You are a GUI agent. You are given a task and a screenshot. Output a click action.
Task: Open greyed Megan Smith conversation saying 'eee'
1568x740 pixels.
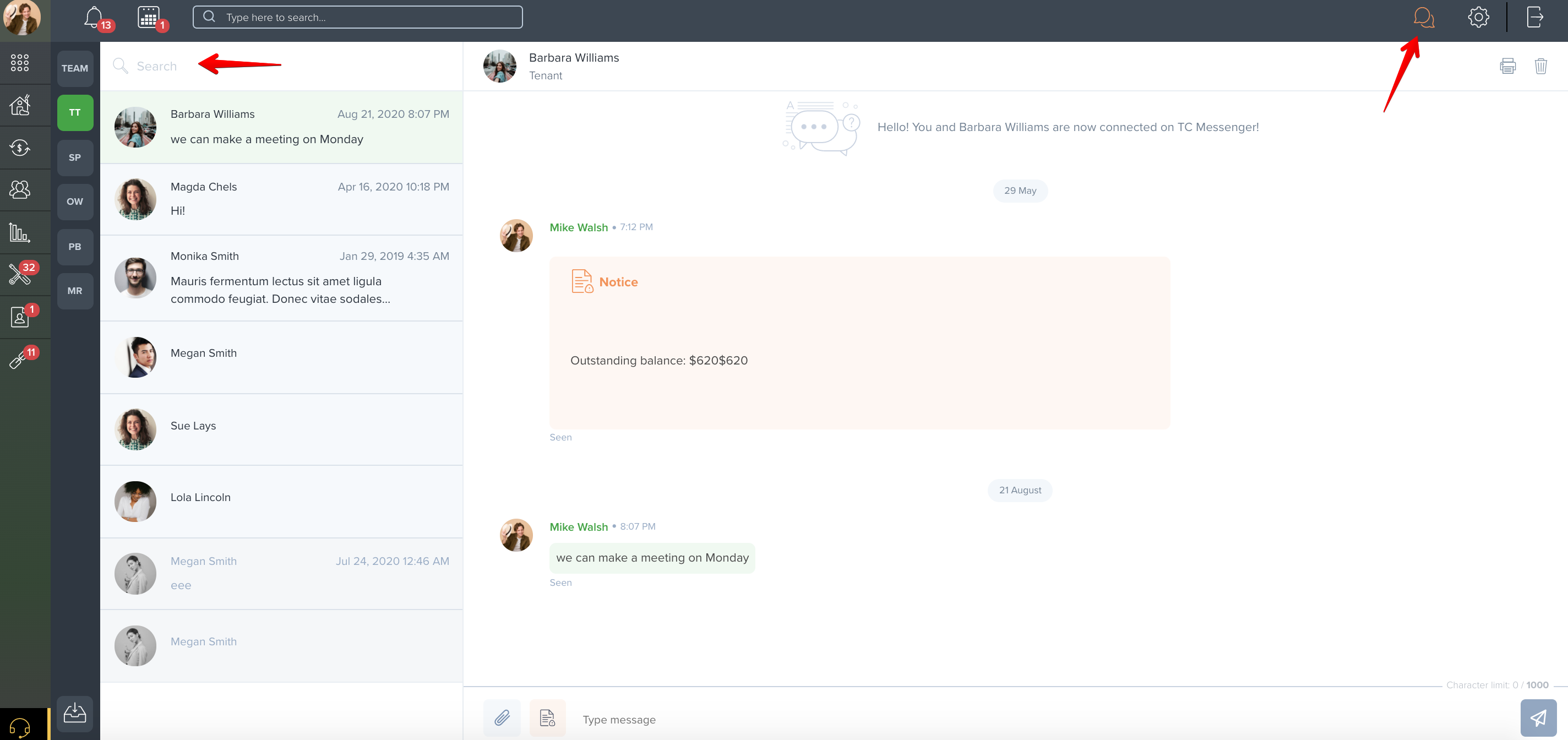point(281,574)
